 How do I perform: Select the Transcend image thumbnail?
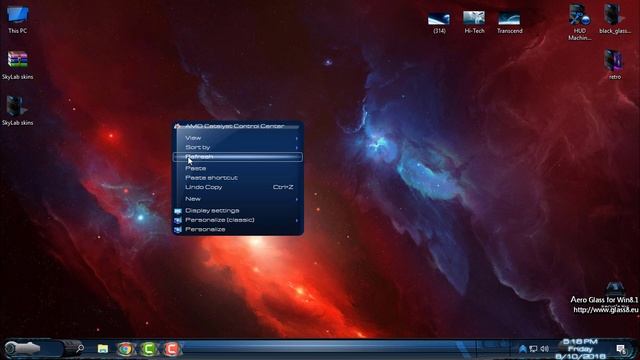point(509,22)
